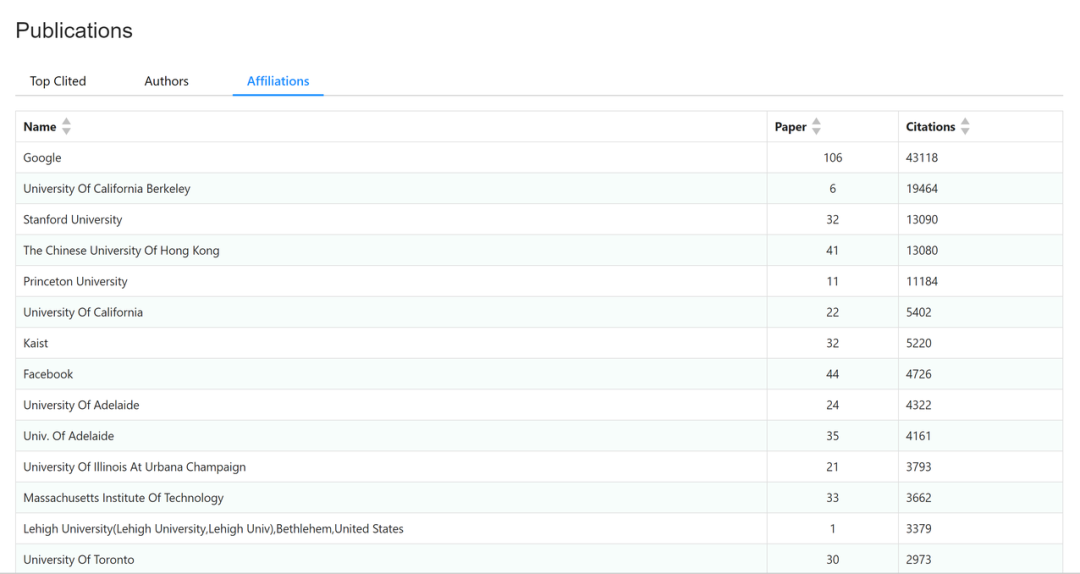The image size is (1080, 574).
Task: Click paper count 24 for University Of Adelaide
Action: [833, 405]
